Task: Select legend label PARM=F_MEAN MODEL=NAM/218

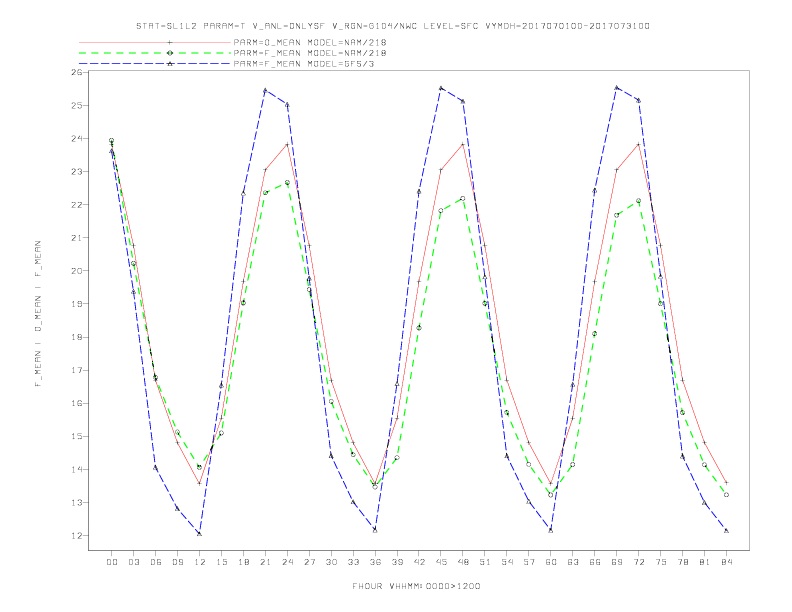Action: (310, 53)
